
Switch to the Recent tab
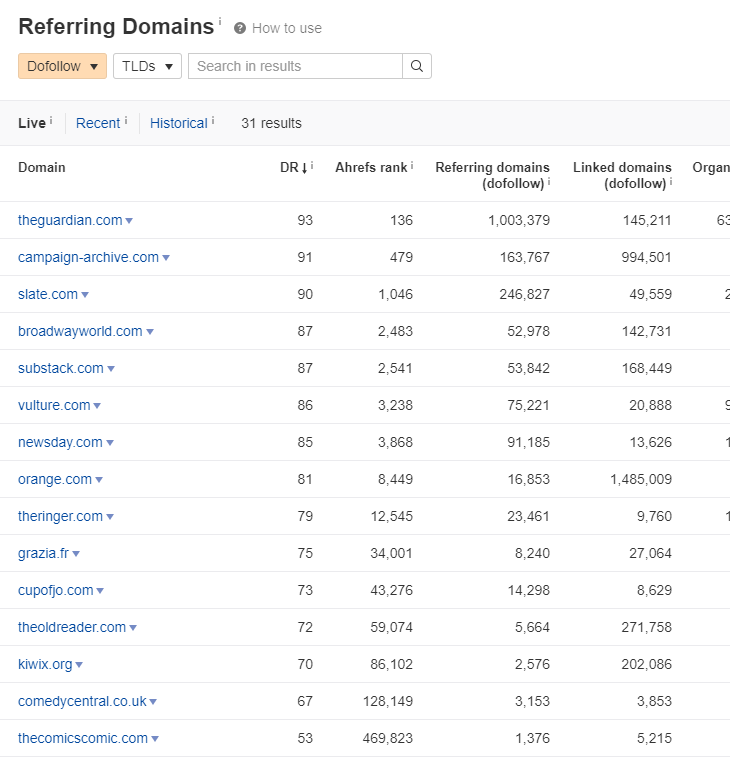point(98,123)
